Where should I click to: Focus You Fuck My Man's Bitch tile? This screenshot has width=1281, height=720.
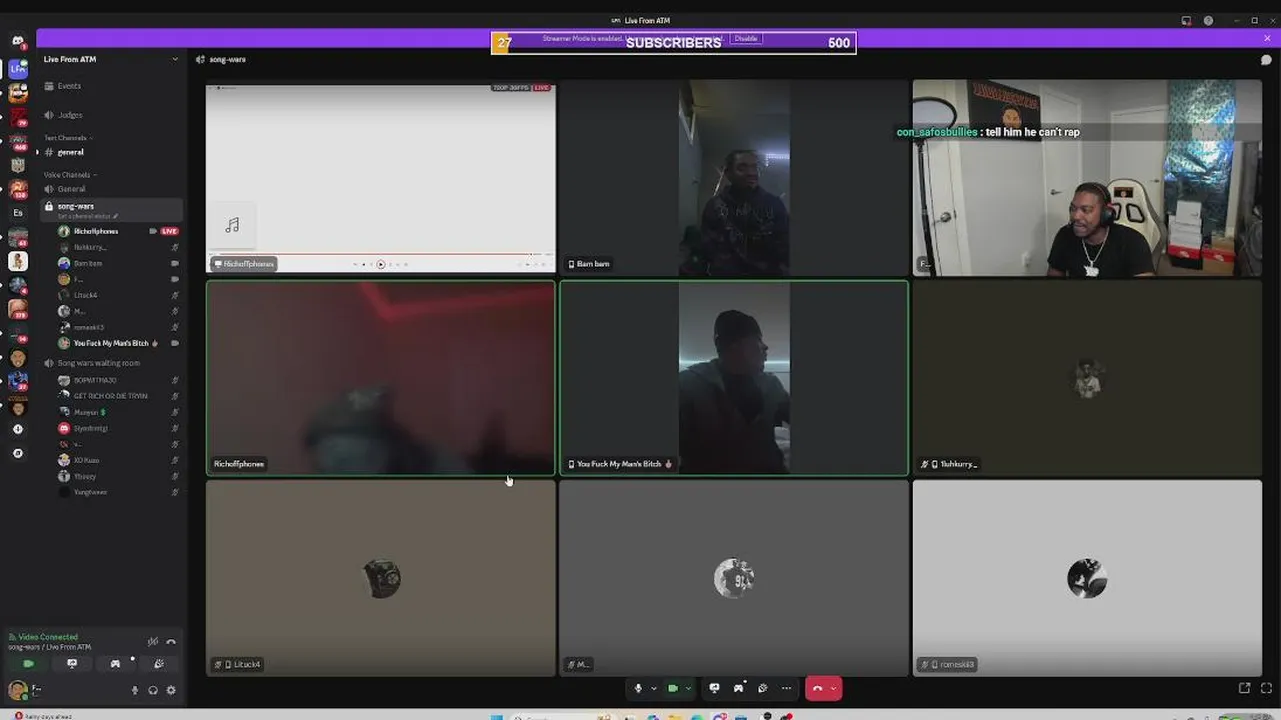click(734, 377)
